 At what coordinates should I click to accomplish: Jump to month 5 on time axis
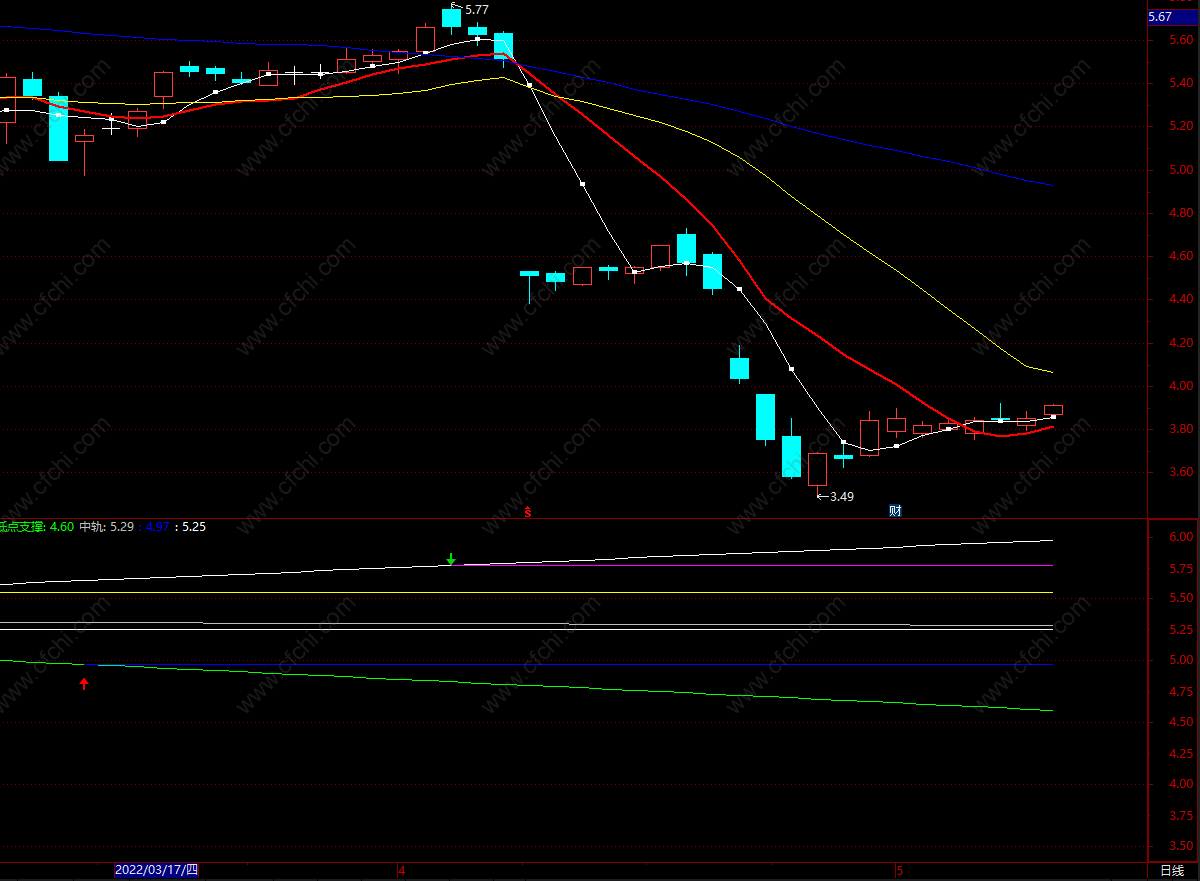pos(900,870)
